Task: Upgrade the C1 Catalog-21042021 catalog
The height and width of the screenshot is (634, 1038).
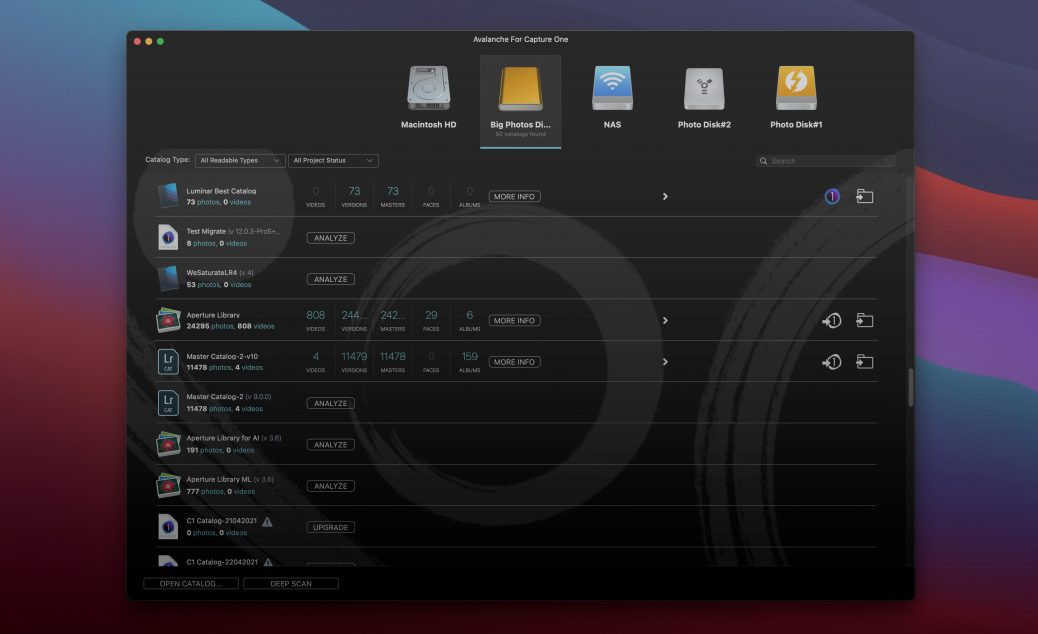Action: click(330, 527)
